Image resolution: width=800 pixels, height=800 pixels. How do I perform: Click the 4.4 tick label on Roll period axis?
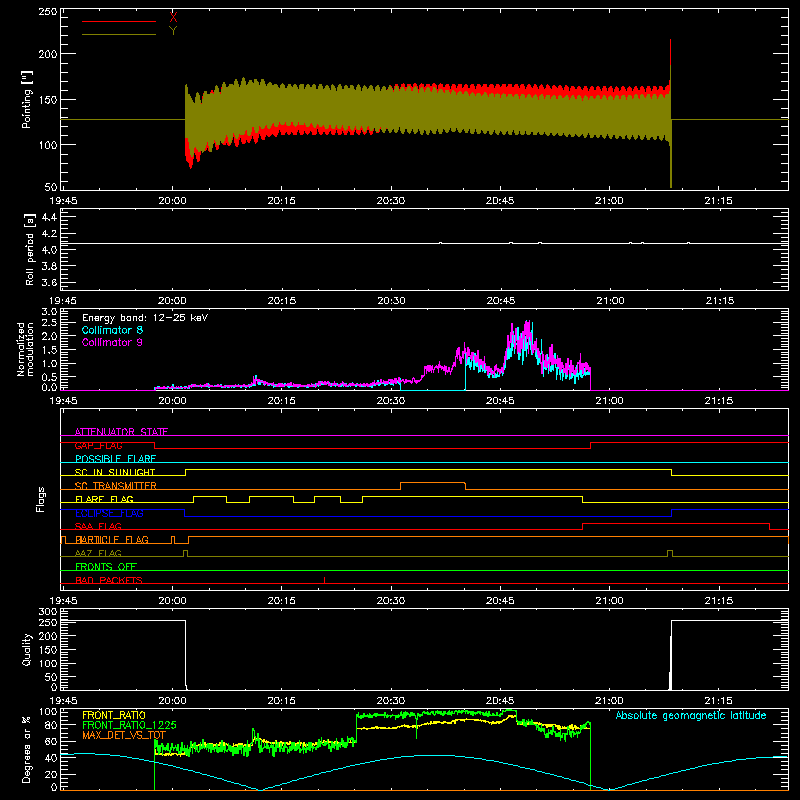49,217
